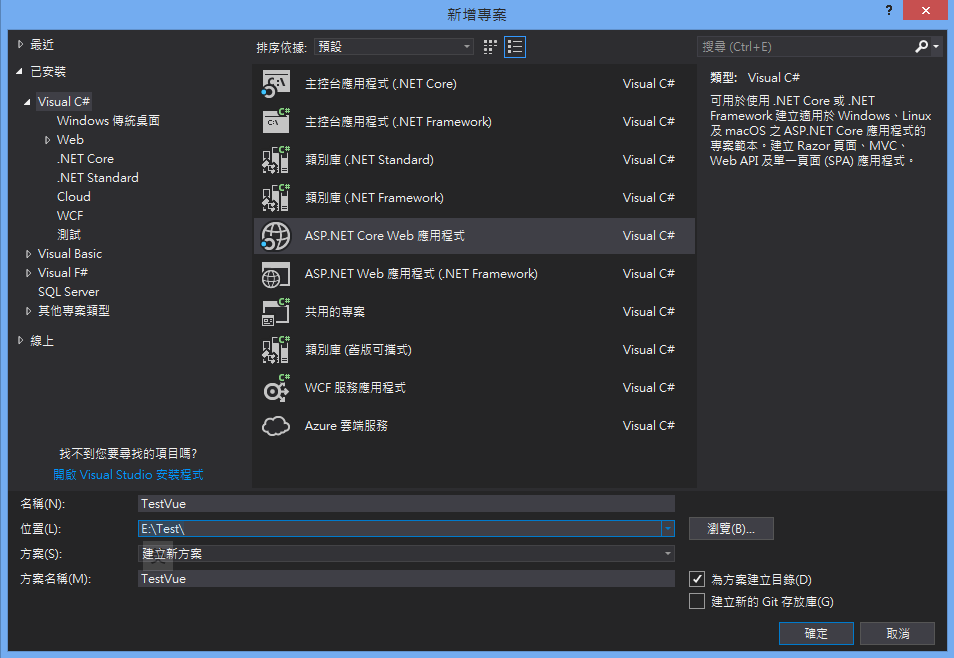954x658 pixels.
Task: Open the search options dropdown arrow
Action: click(x=936, y=46)
